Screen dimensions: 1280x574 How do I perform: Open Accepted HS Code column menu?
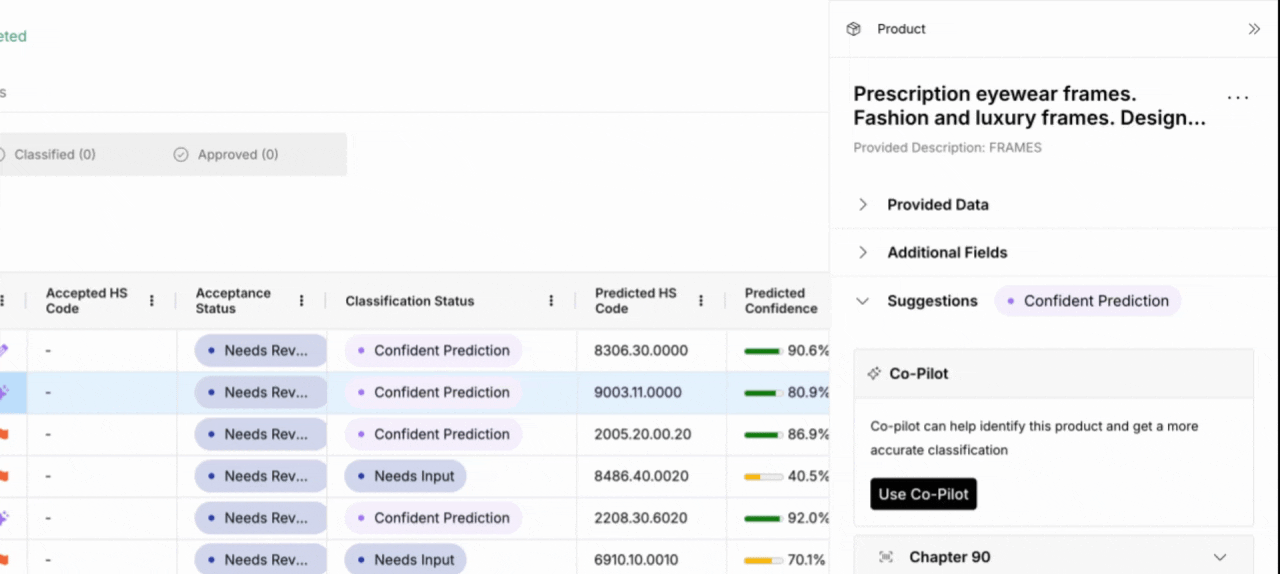click(152, 301)
